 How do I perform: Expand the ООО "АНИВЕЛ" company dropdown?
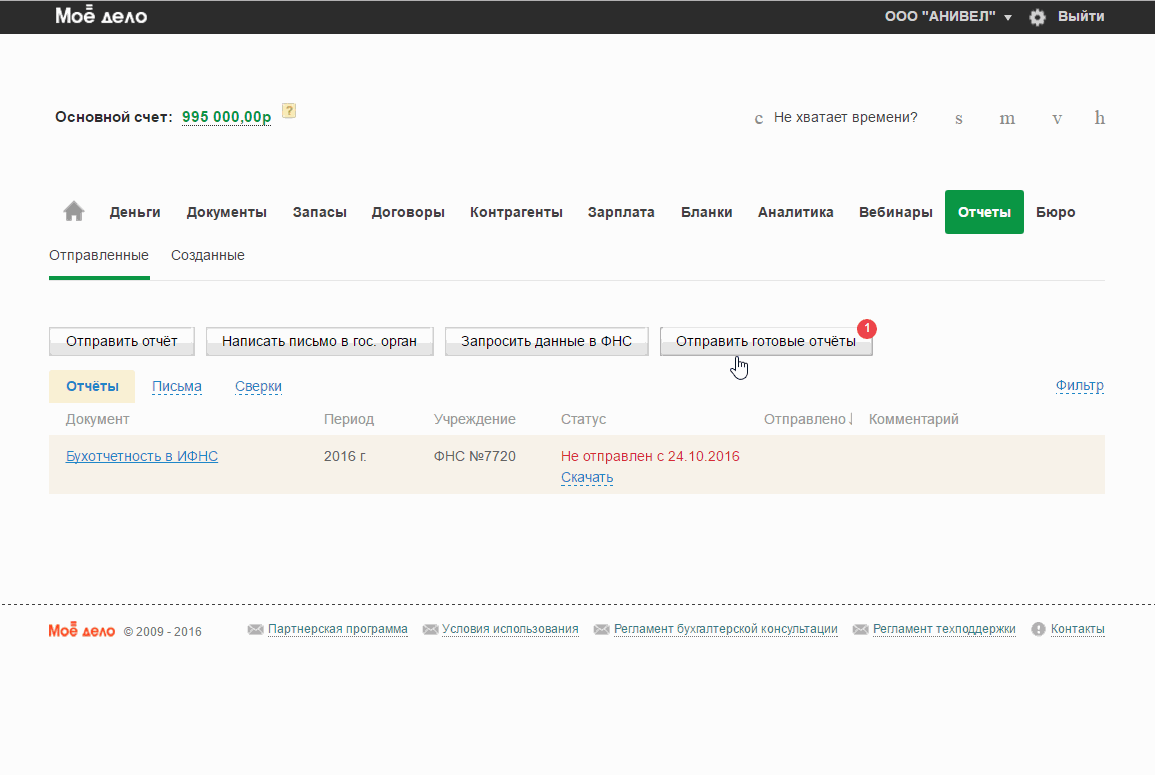point(948,17)
